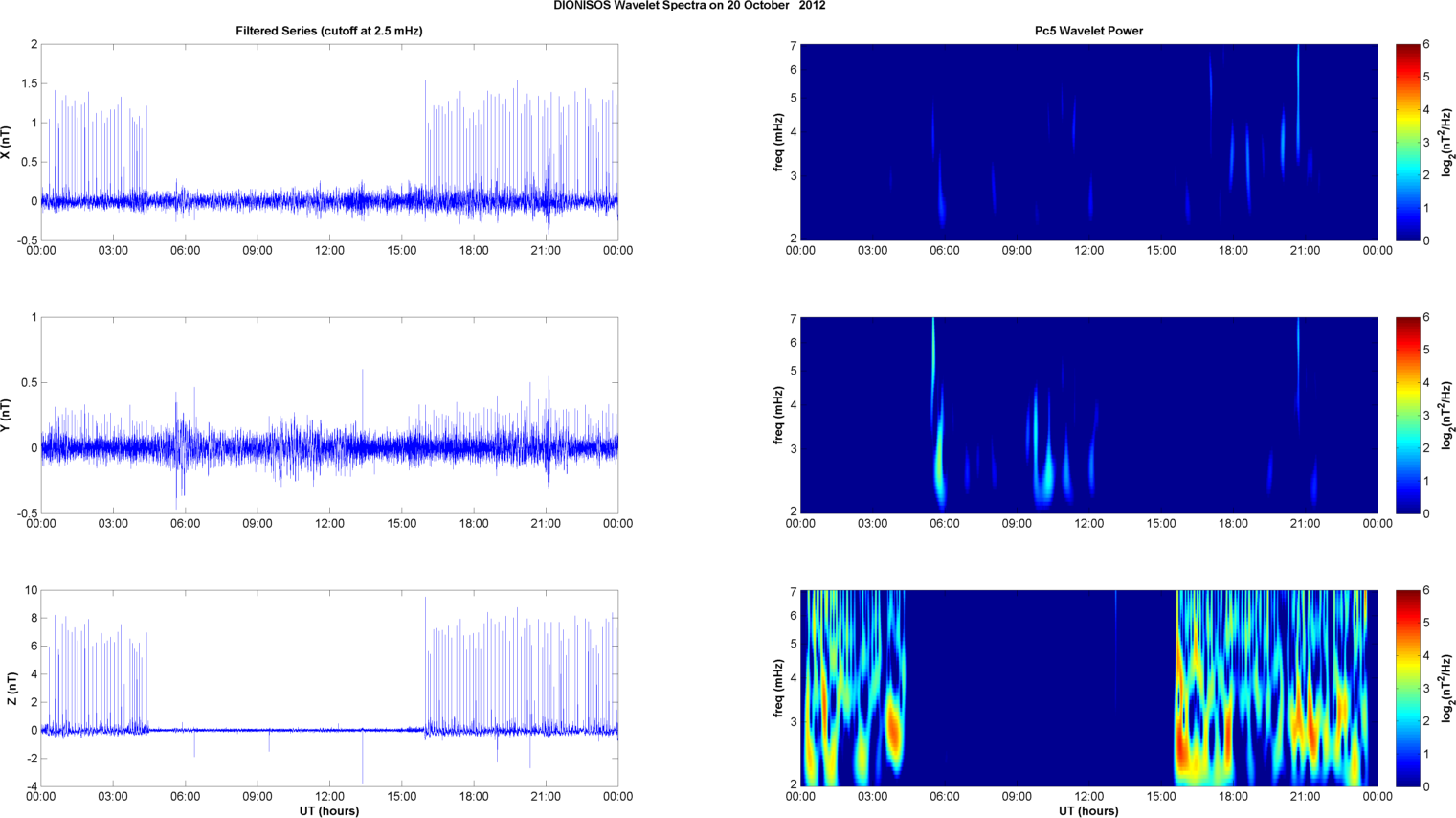
Task: Click the color bar beside the middle wavelet panel
Action: [1407, 416]
